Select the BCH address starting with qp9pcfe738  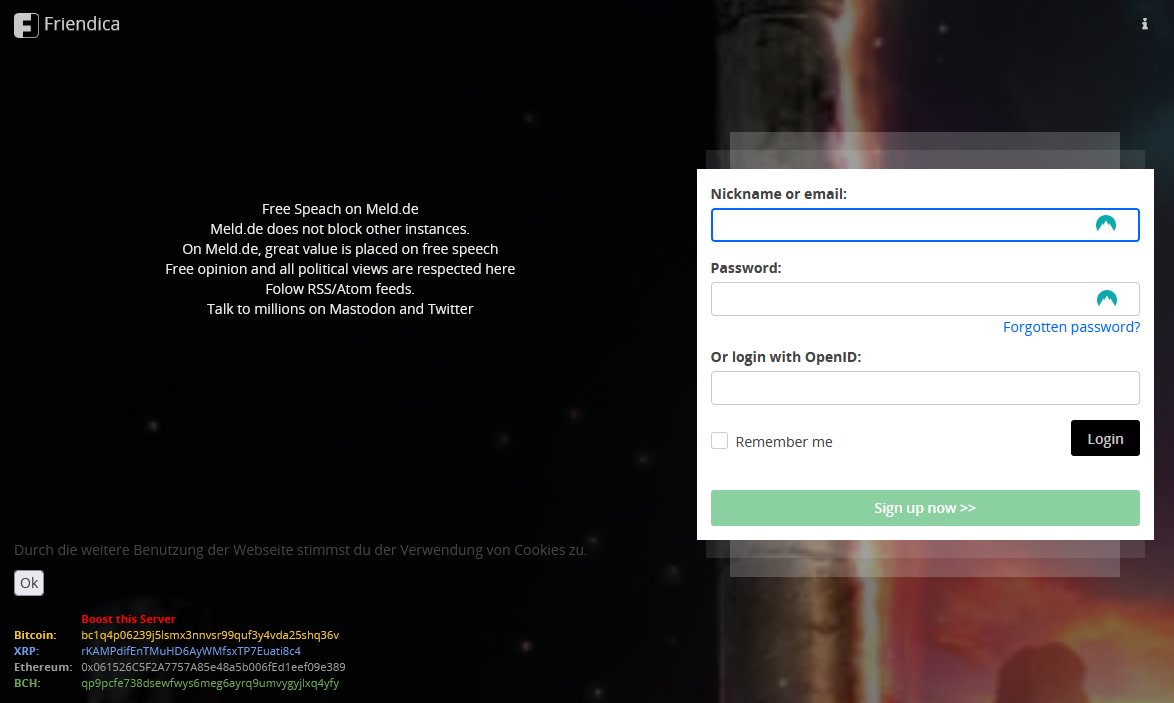tap(210, 683)
